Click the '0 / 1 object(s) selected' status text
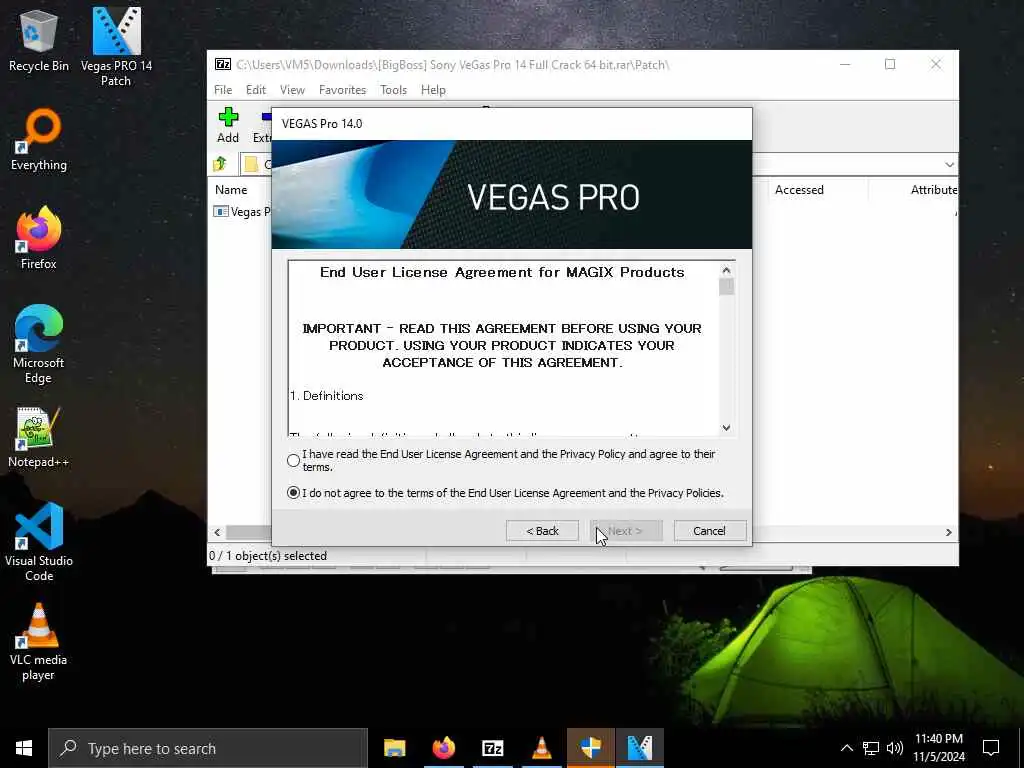The height and width of the screenshot is (768, 1024). coord(268,556)
